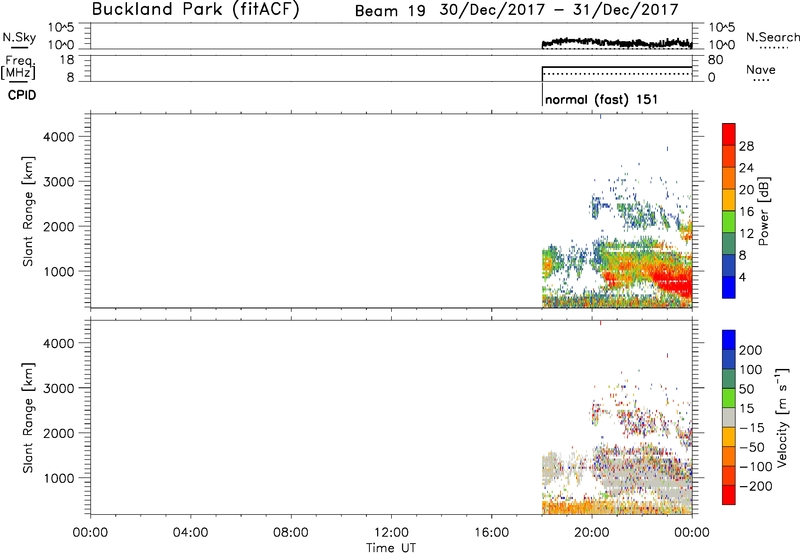Click "Slant Range [km]" label of power panel
The width and height of the screenshot is (800, 554).
[28, 211]
